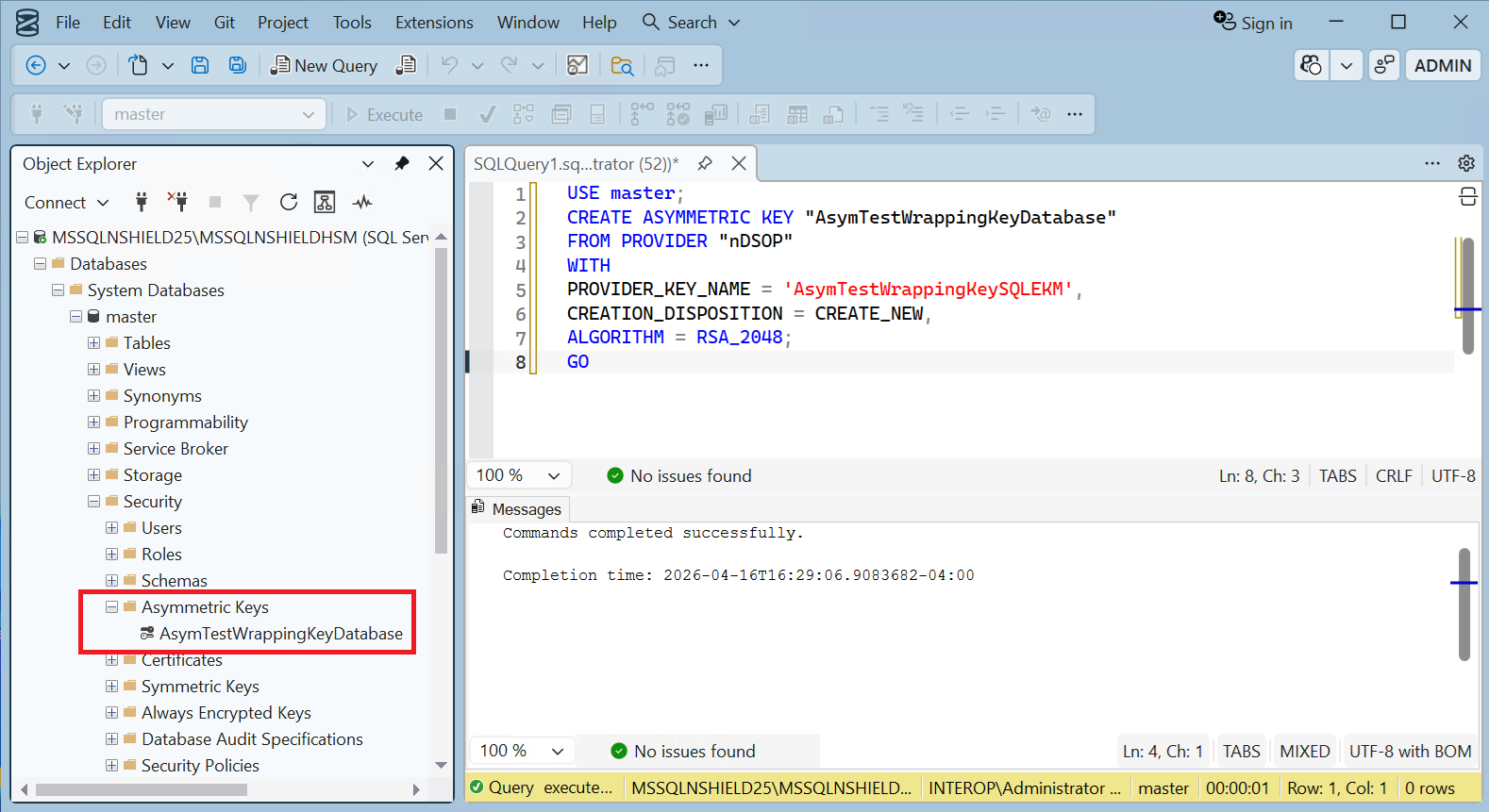The height and width of the screenshot is (812, 1489).
Task: Open the File menu
Action: [x=68, y=22]
